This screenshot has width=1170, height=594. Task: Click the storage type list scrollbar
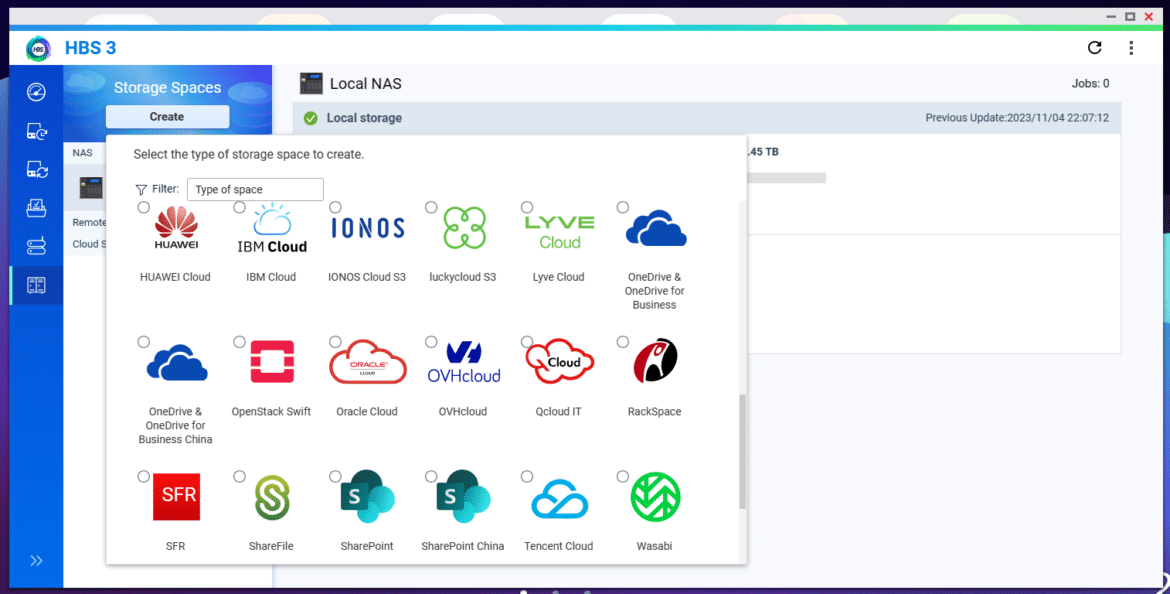(x=742, y=451)
